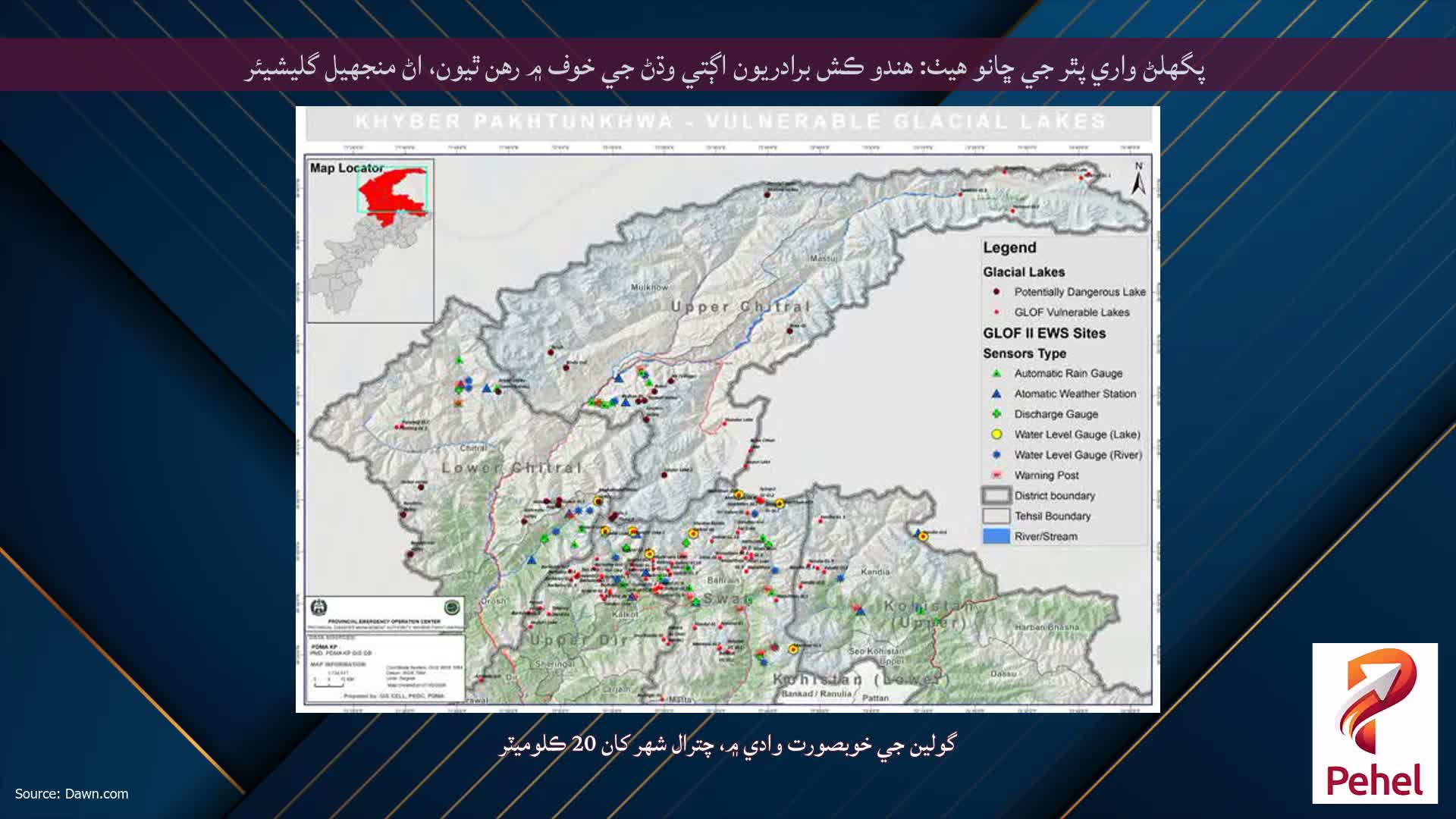Click the Kalkot place label
This screenshot has width=1456, height=819.
(x=625, y=614)
